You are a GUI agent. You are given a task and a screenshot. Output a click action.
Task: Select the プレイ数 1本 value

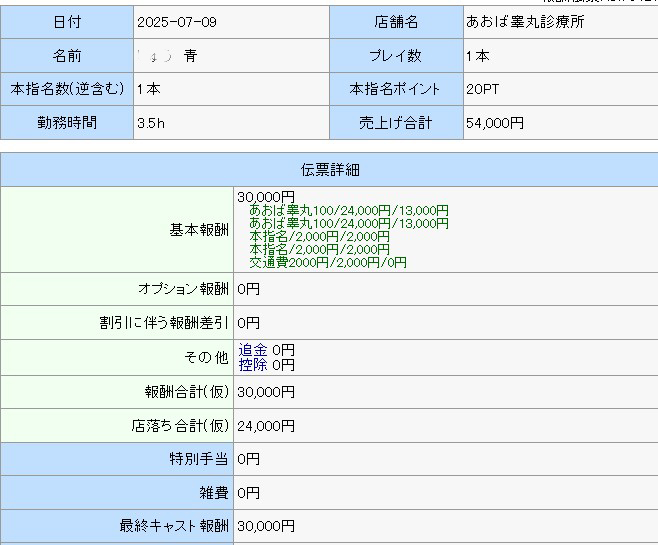[478, 55]
